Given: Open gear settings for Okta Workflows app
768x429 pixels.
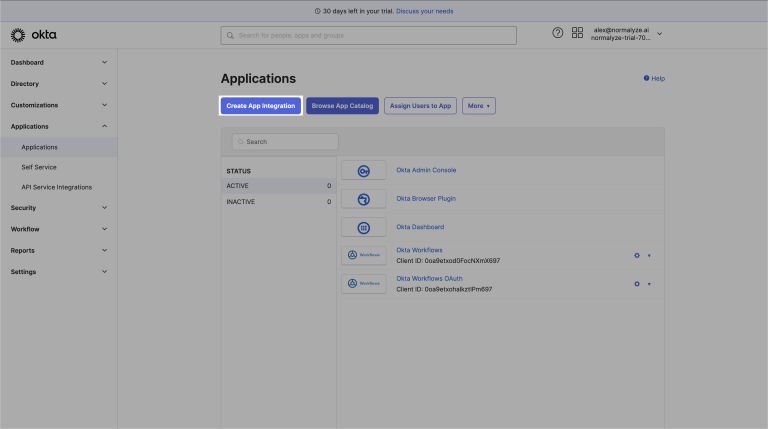Looking at the screenshot, I should click(637, 255).
